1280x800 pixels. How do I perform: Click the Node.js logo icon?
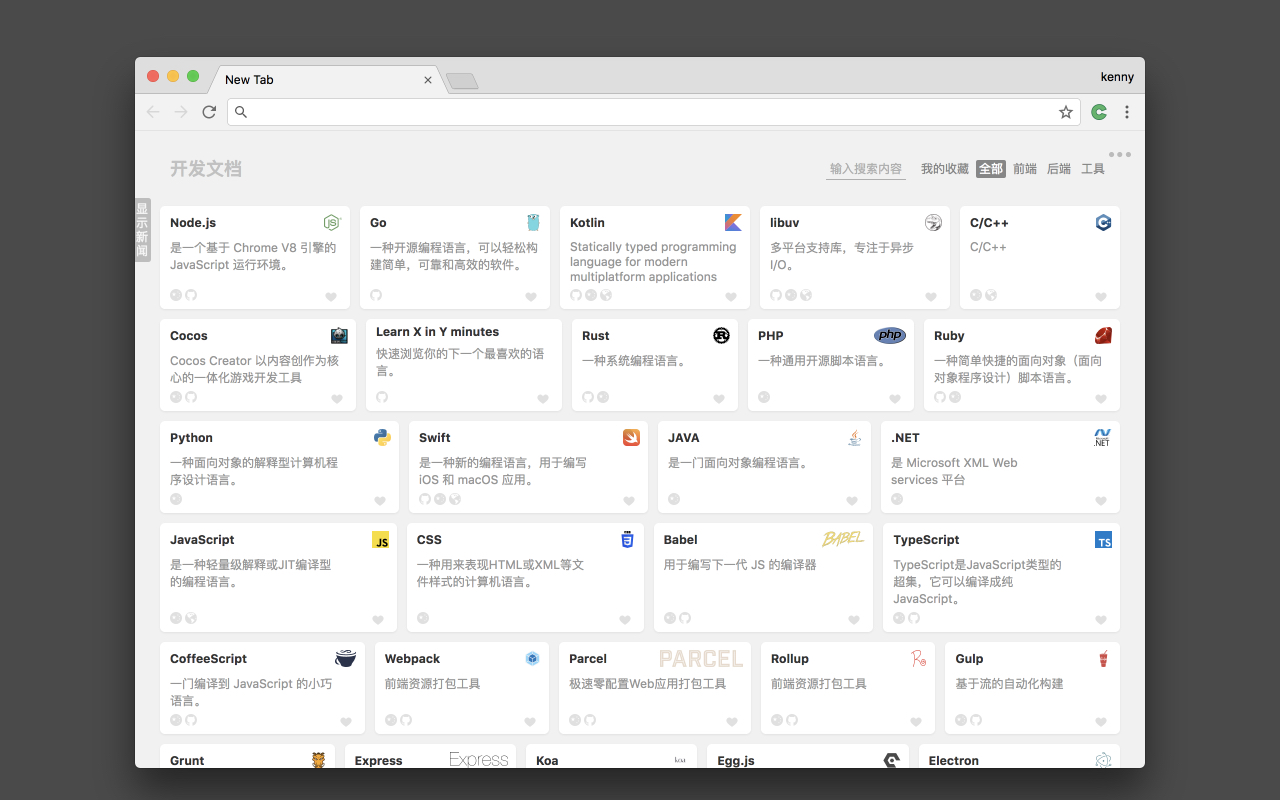pos(332,223)
